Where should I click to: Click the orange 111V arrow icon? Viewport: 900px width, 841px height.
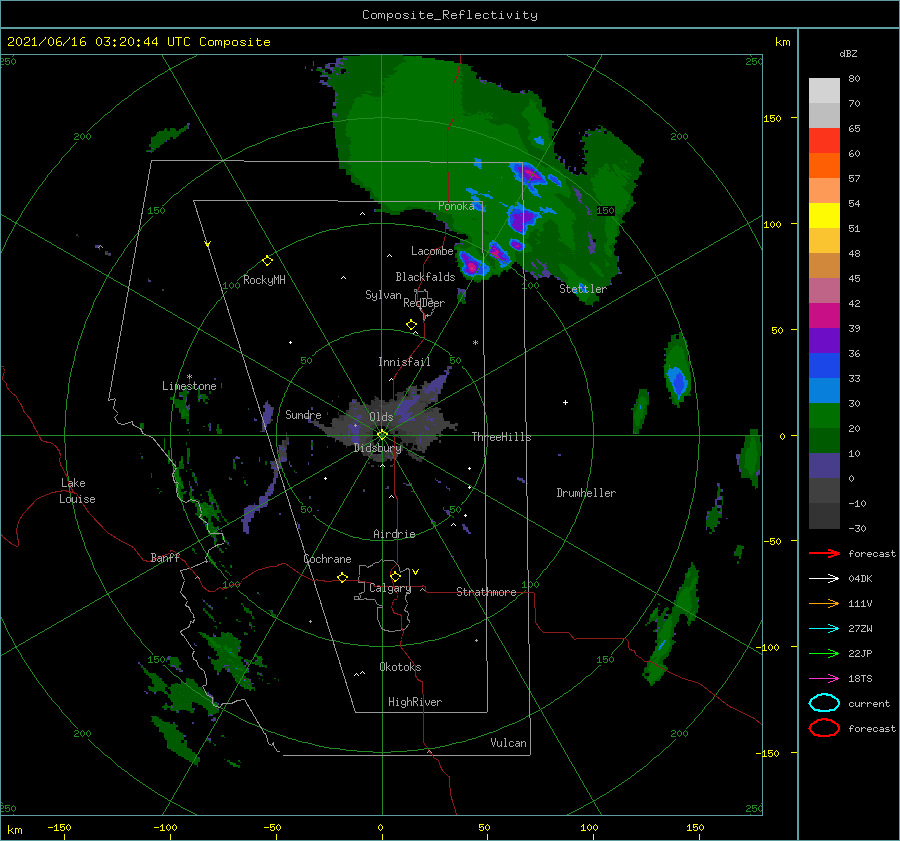[x=824, y=603]
